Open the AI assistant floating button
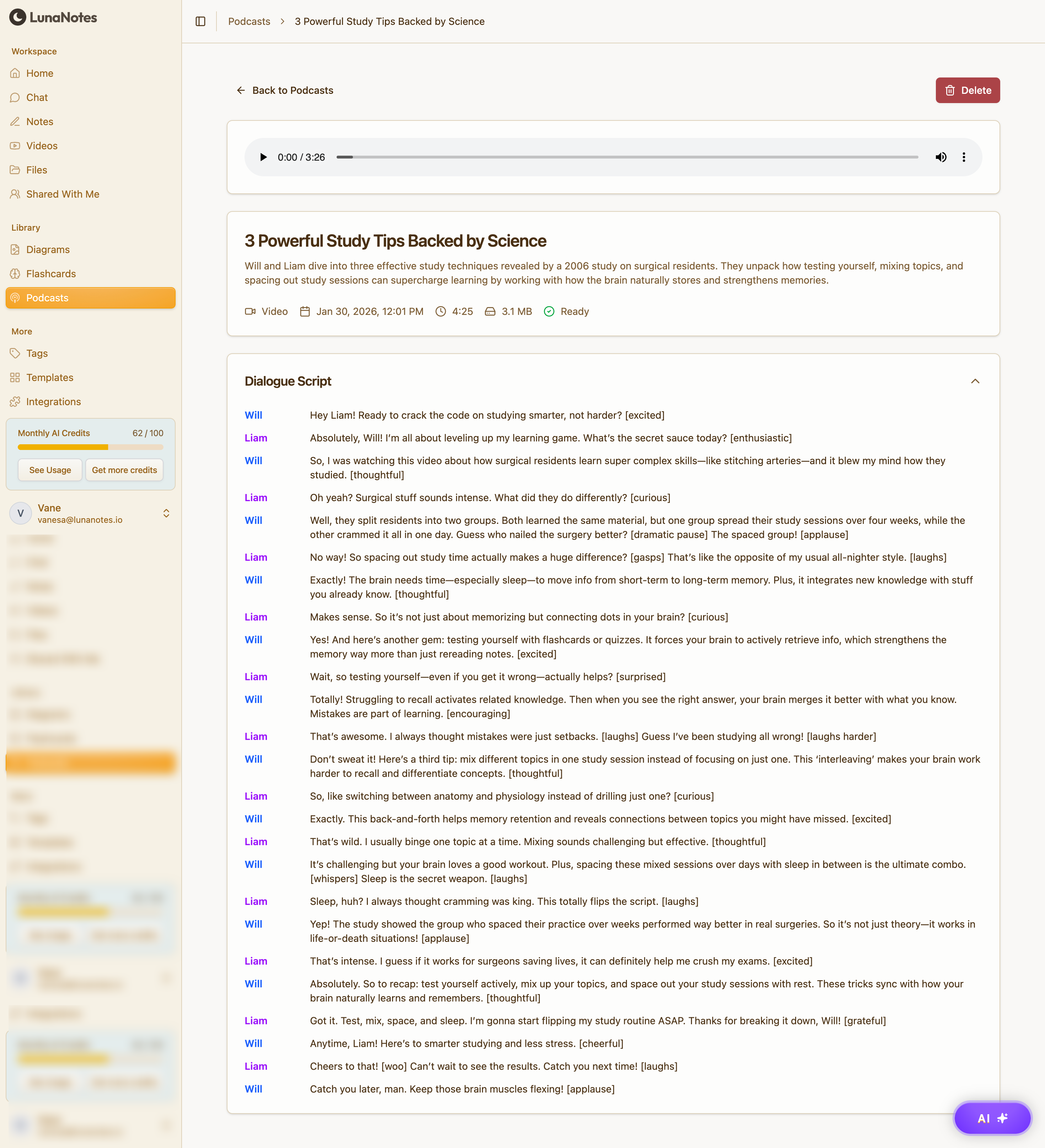1045x1148 pixels. pyautogui.click(x=991, y=1118)
